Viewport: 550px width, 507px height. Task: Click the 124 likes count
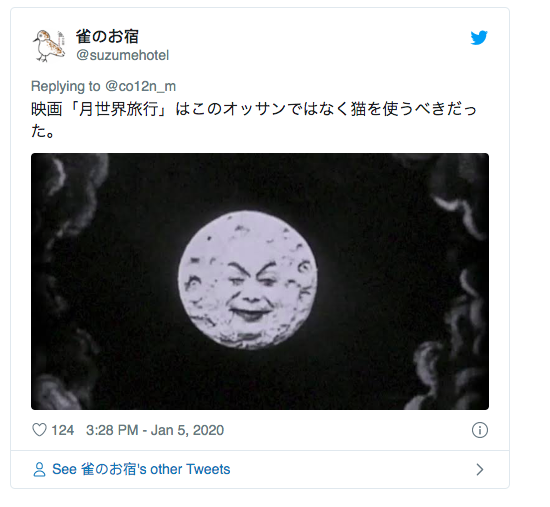coord(63,430)
